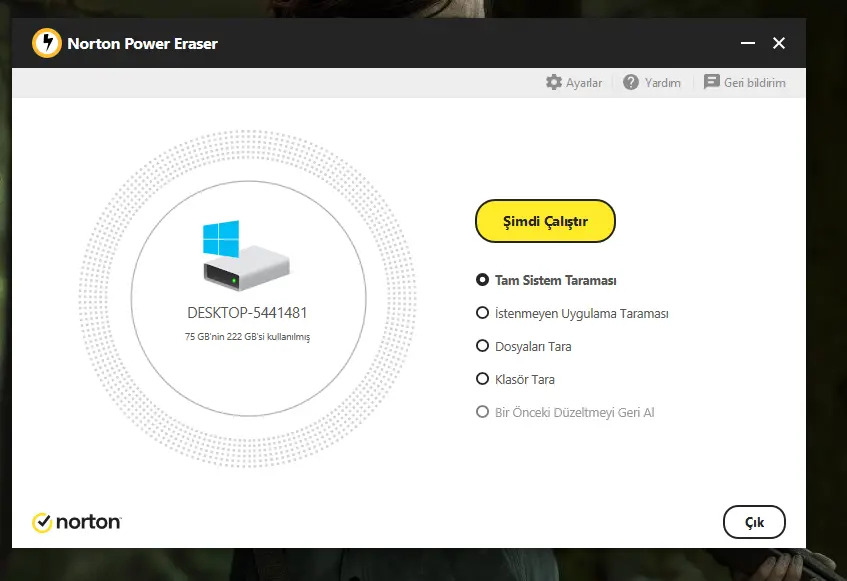The height and width of the screenshot is (581, 847).
Task: Click the Çık exit button
Action: (754, 522)
